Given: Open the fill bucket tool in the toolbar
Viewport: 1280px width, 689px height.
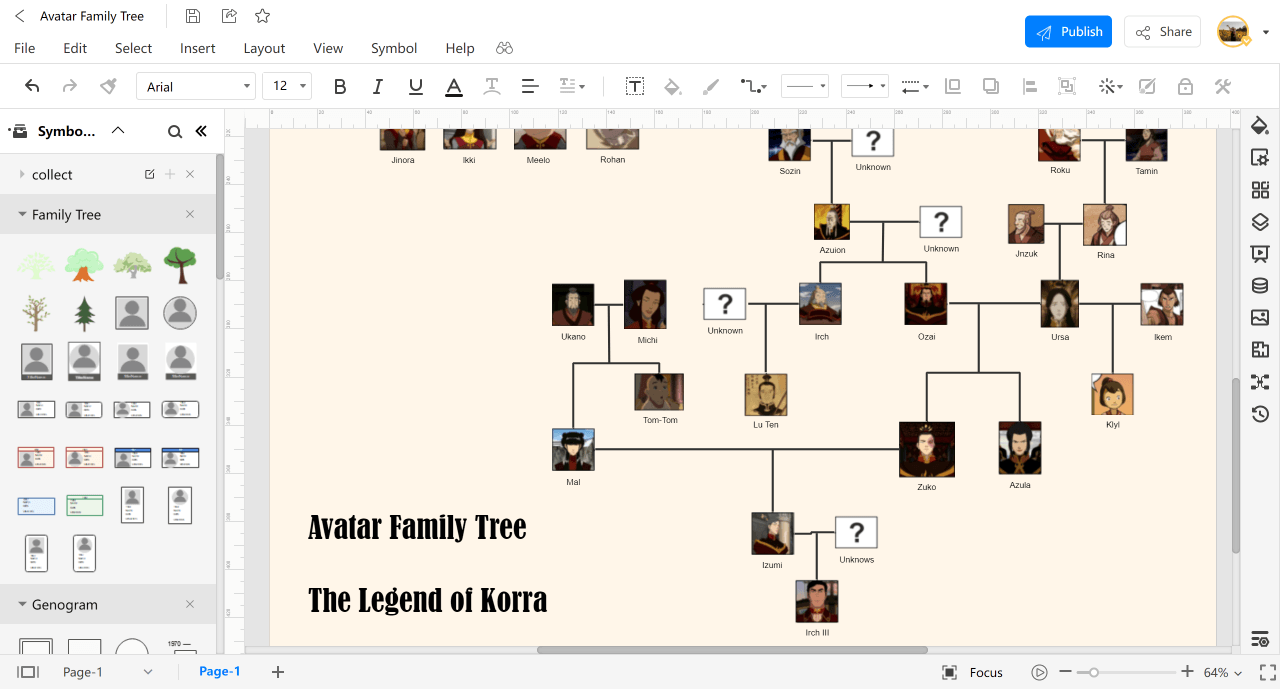Looking at the screenshot, I should tap(673, 86).
